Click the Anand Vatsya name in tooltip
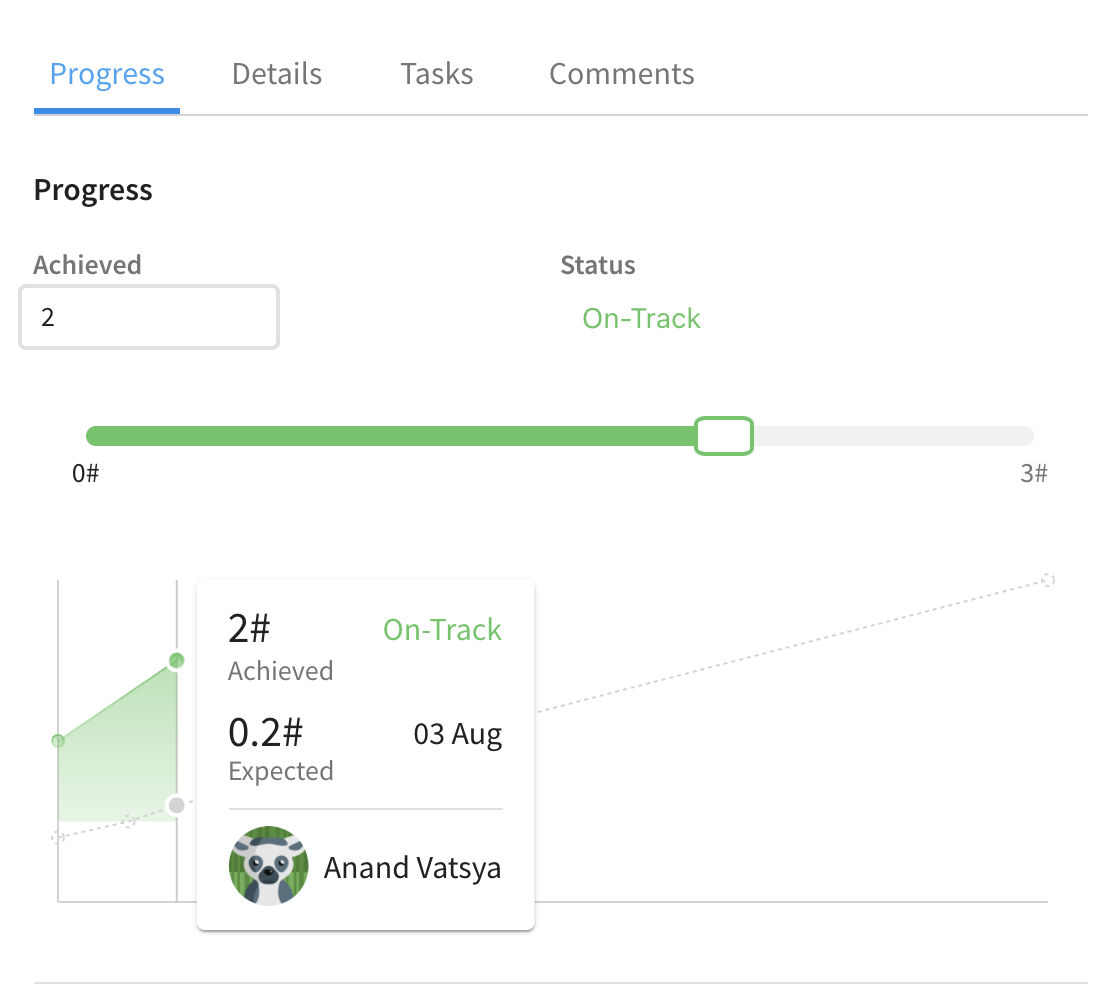The height and width of the screenshot is (990, 1114). 412,868
